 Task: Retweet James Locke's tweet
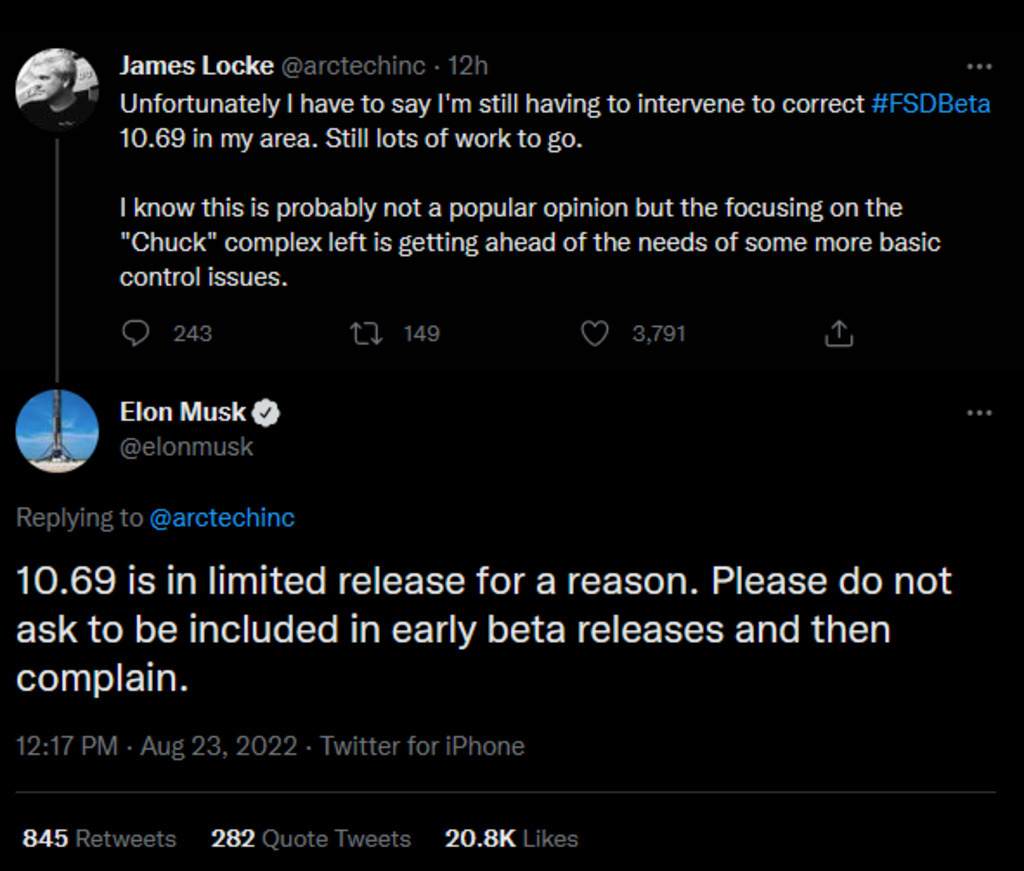pos(367,333)
